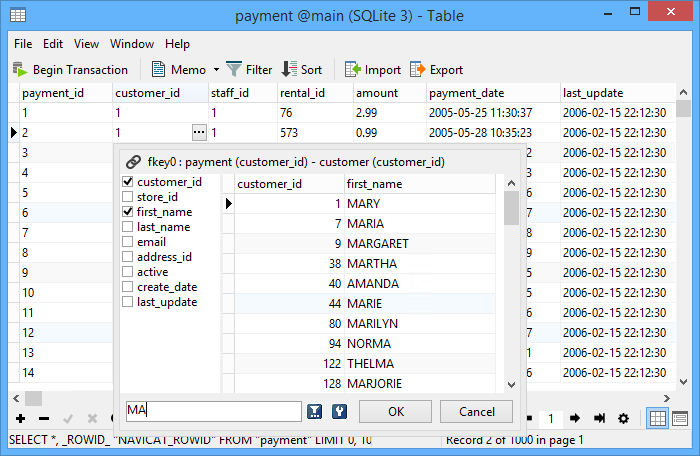
Task: Click the apply changes checkmark icon
Action: (68, 418)
